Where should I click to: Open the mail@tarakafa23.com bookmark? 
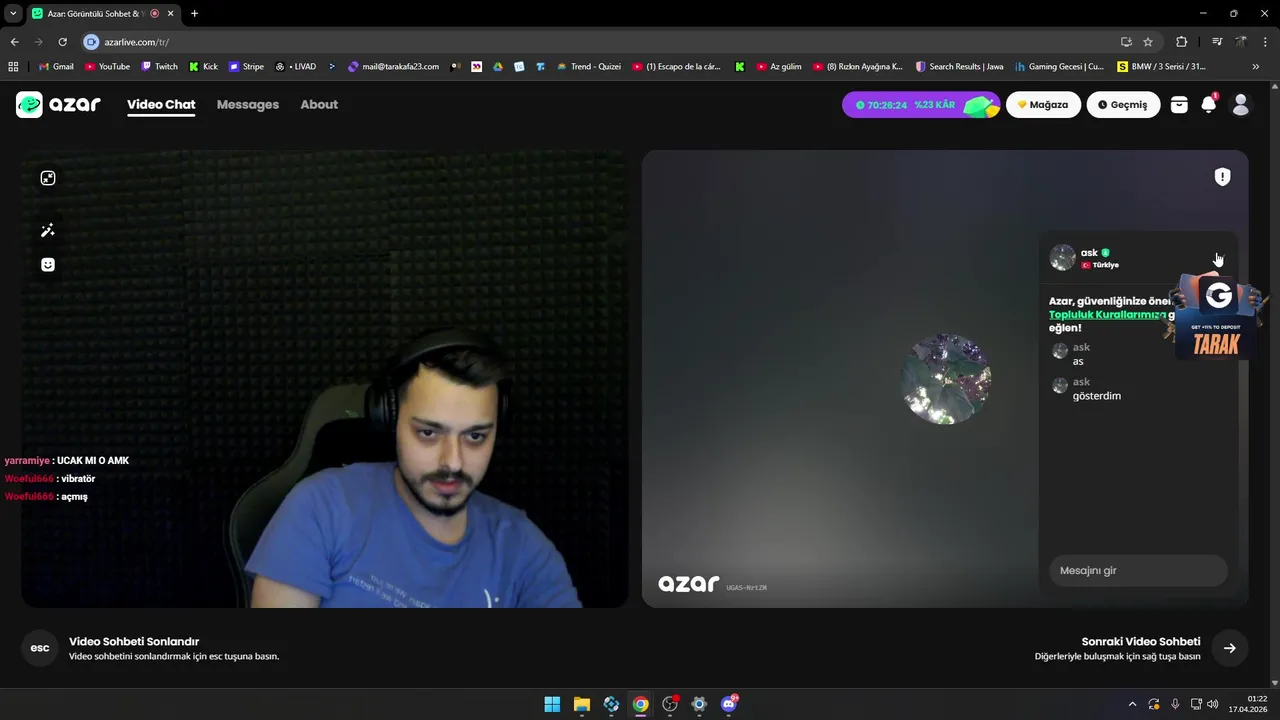coord(393,67)
